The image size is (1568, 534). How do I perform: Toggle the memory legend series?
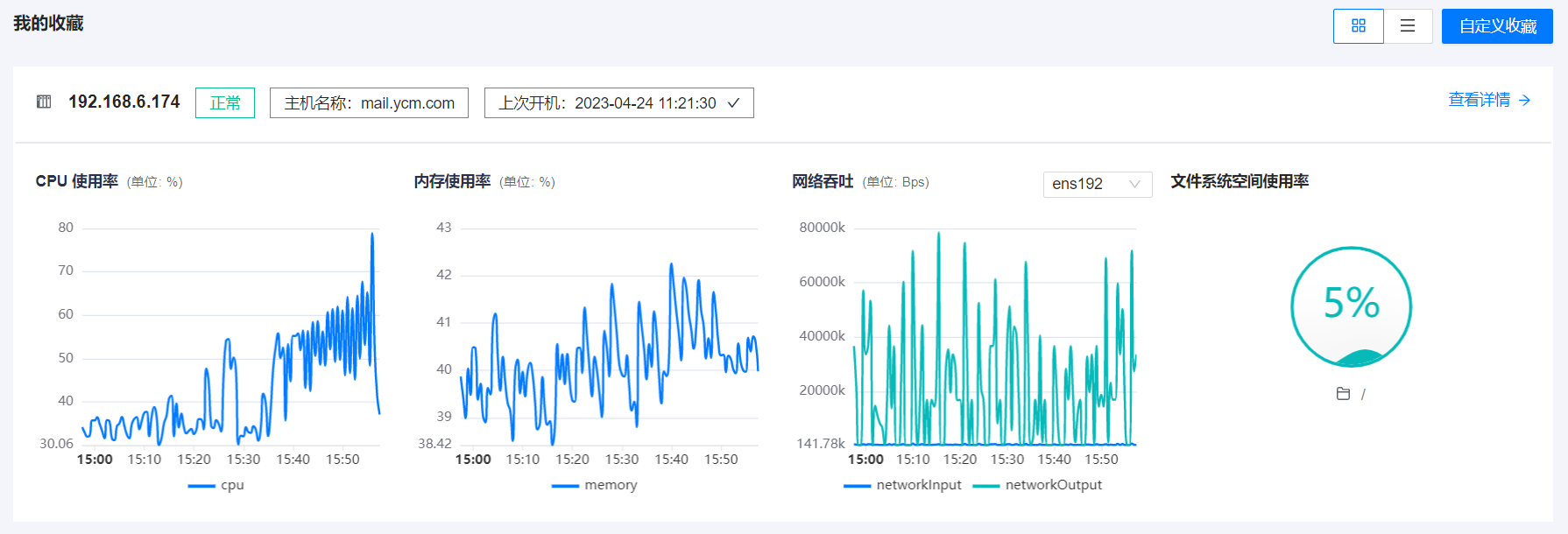tap(595, 485)
